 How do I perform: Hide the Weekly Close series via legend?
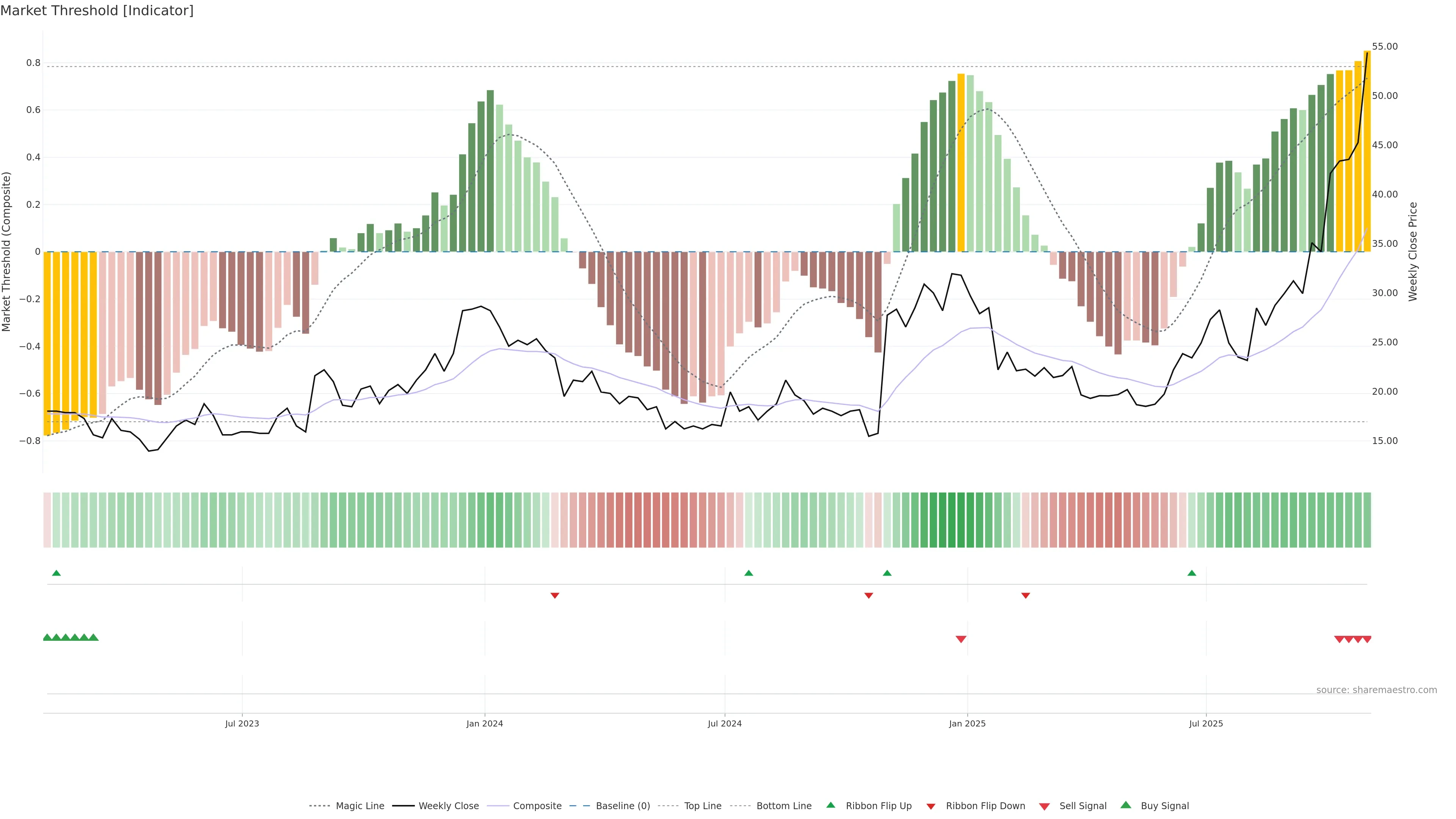pos(448,805)
